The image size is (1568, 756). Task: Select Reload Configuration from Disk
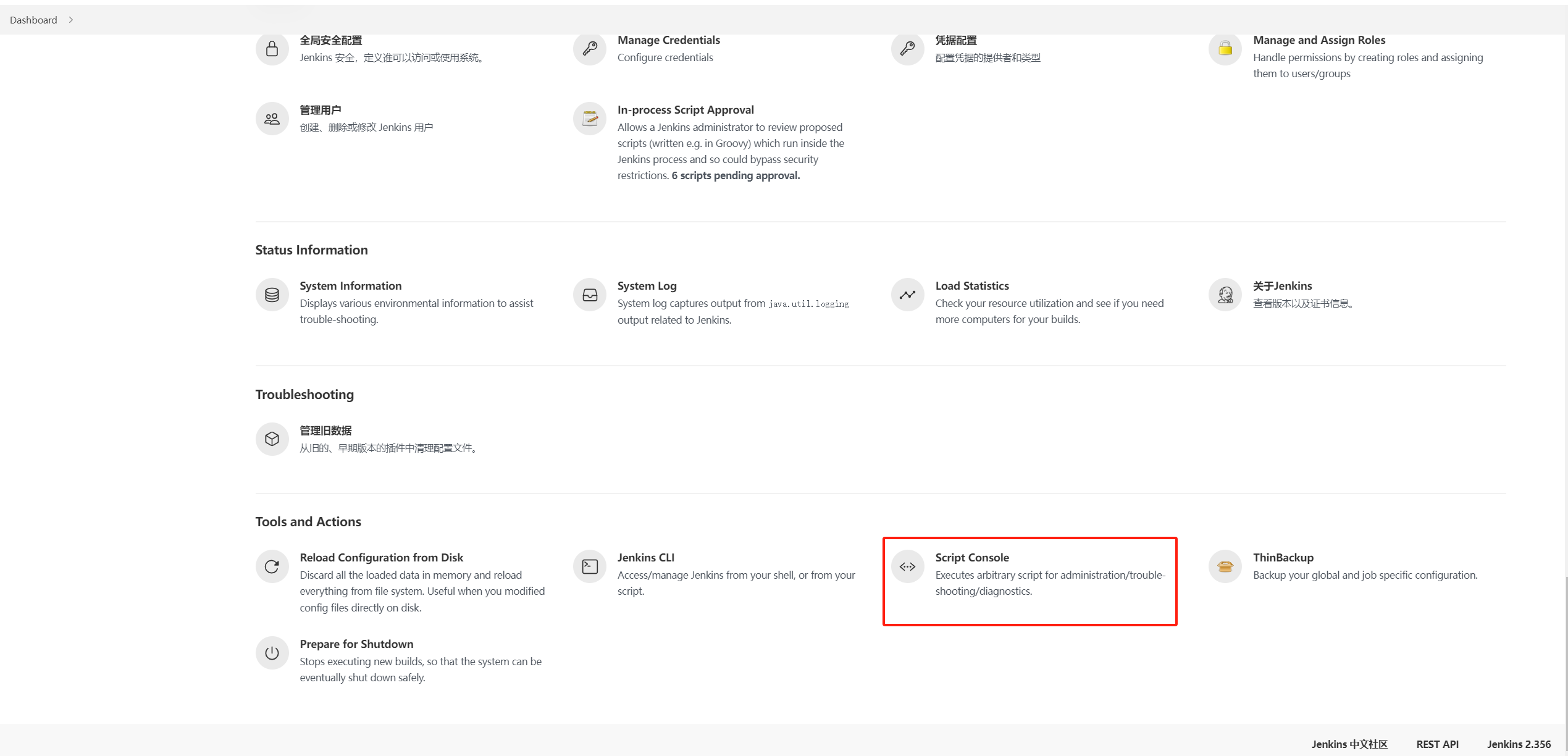click(x=382, y=558)
